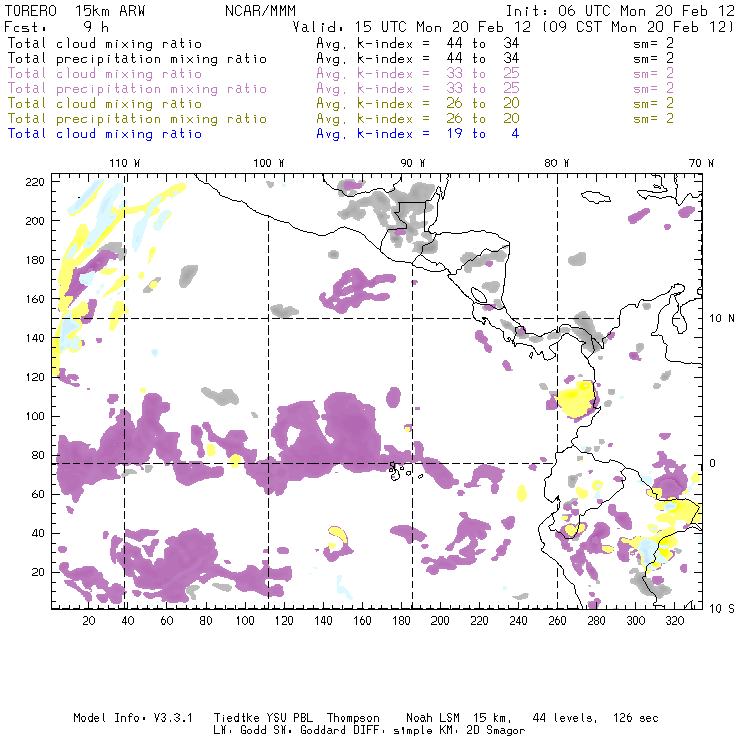Viewport: 740px width, 740px height.
Task: Select the "44 levels," footer text
Action: click(565, 719)
